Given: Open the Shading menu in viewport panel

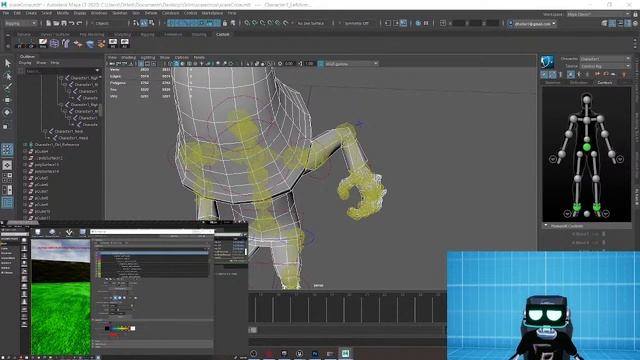Looking at the screenshot, I should [x=128, y=58].
